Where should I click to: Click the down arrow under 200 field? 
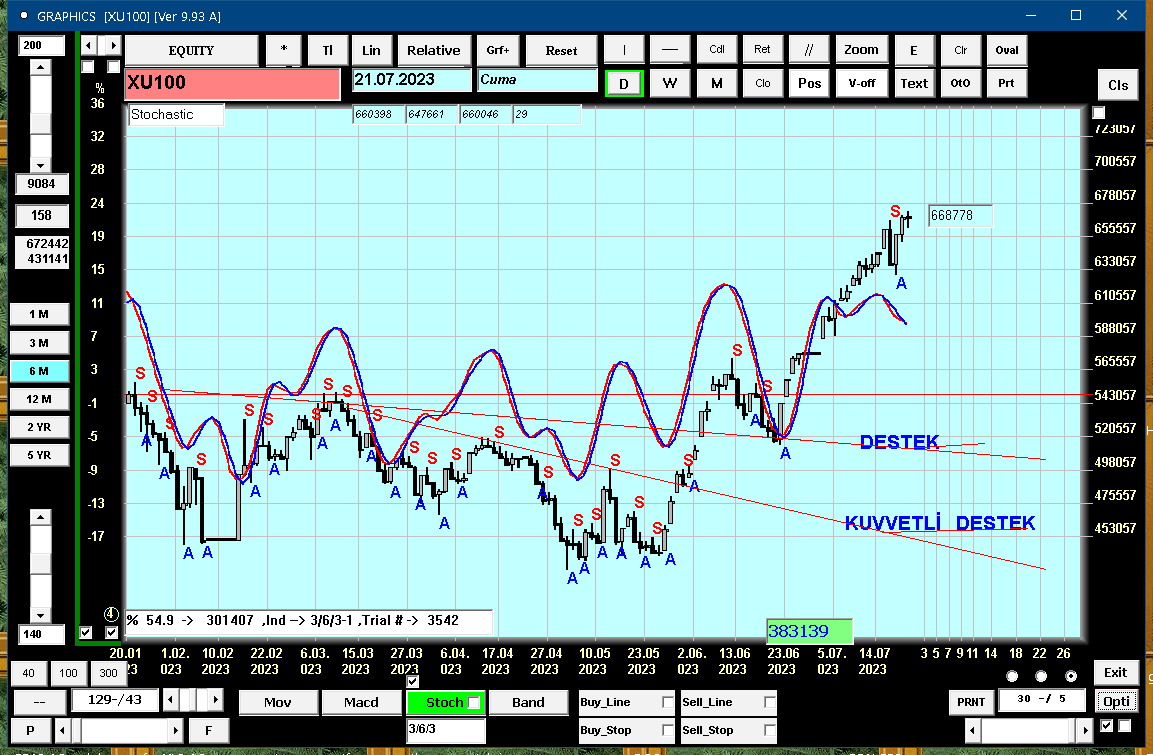40,165
